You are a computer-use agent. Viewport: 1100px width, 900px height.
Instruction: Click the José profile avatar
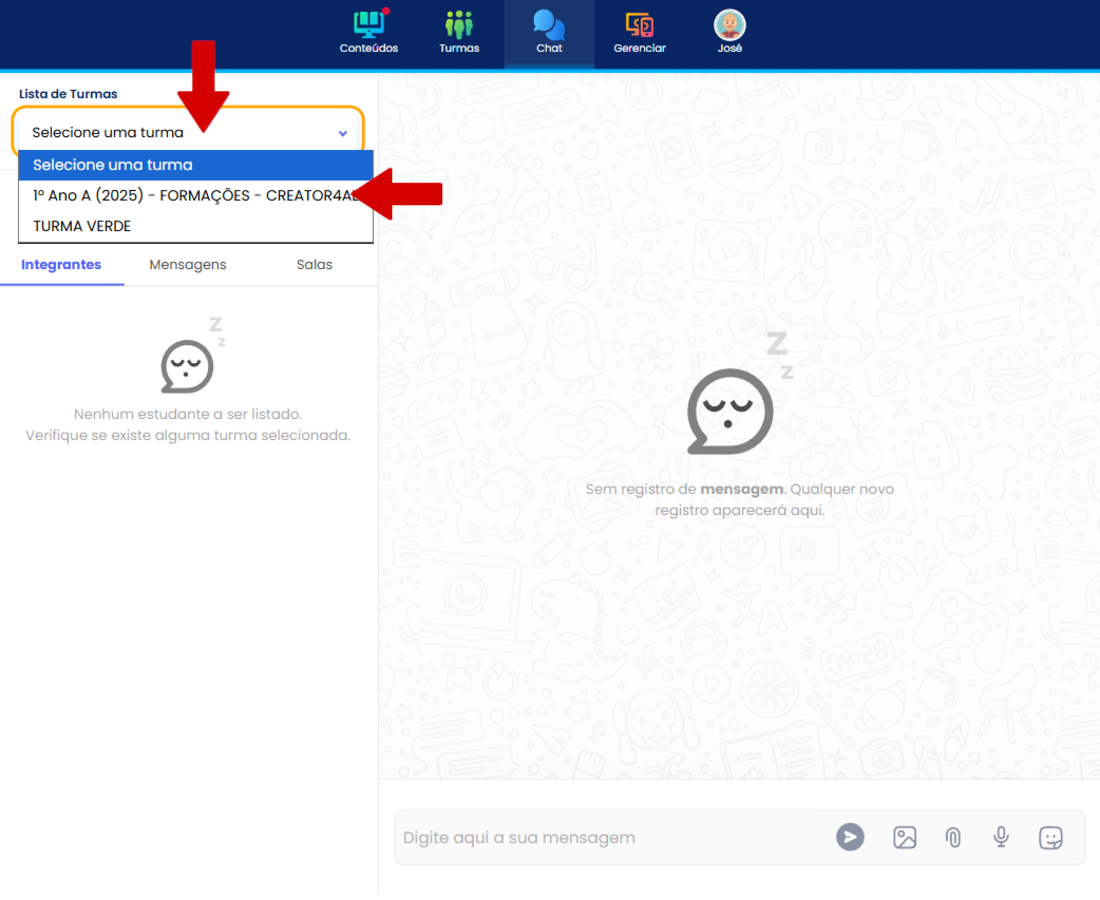tap(729, 24)
